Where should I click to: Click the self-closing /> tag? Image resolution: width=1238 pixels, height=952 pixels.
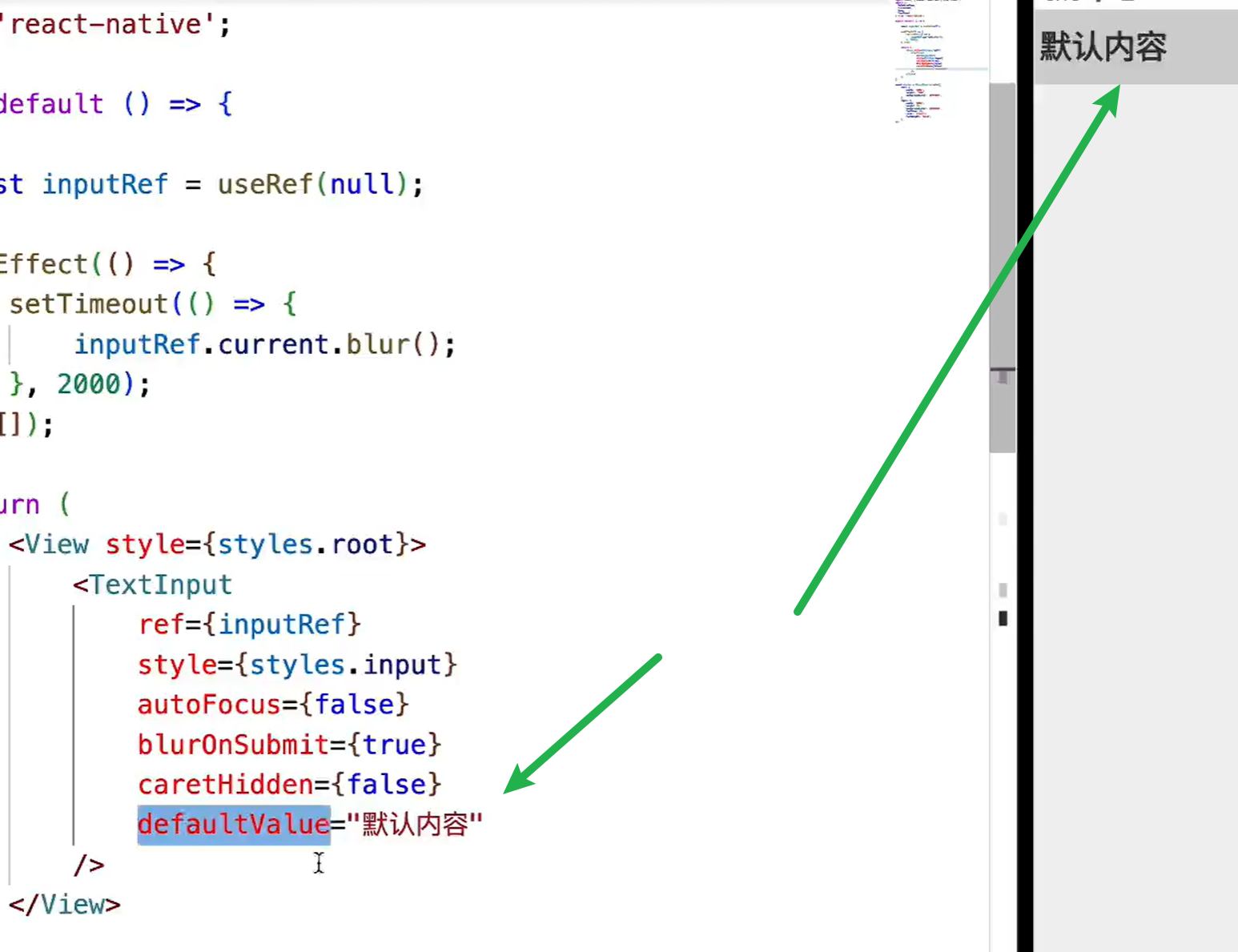(x=89, y=865)
